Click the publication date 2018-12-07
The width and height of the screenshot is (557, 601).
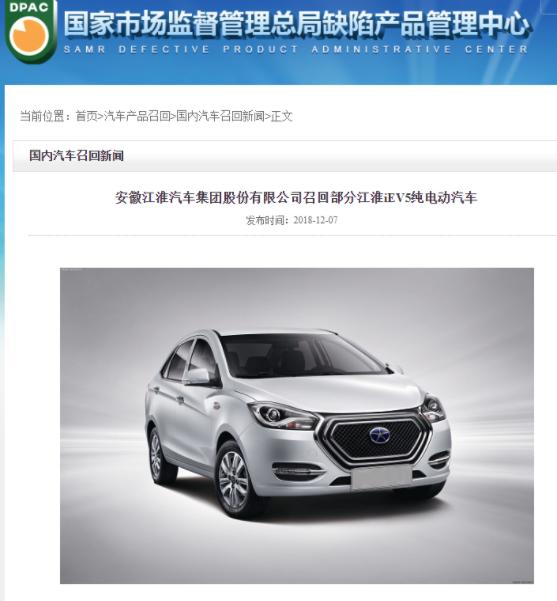coord(315,220)
